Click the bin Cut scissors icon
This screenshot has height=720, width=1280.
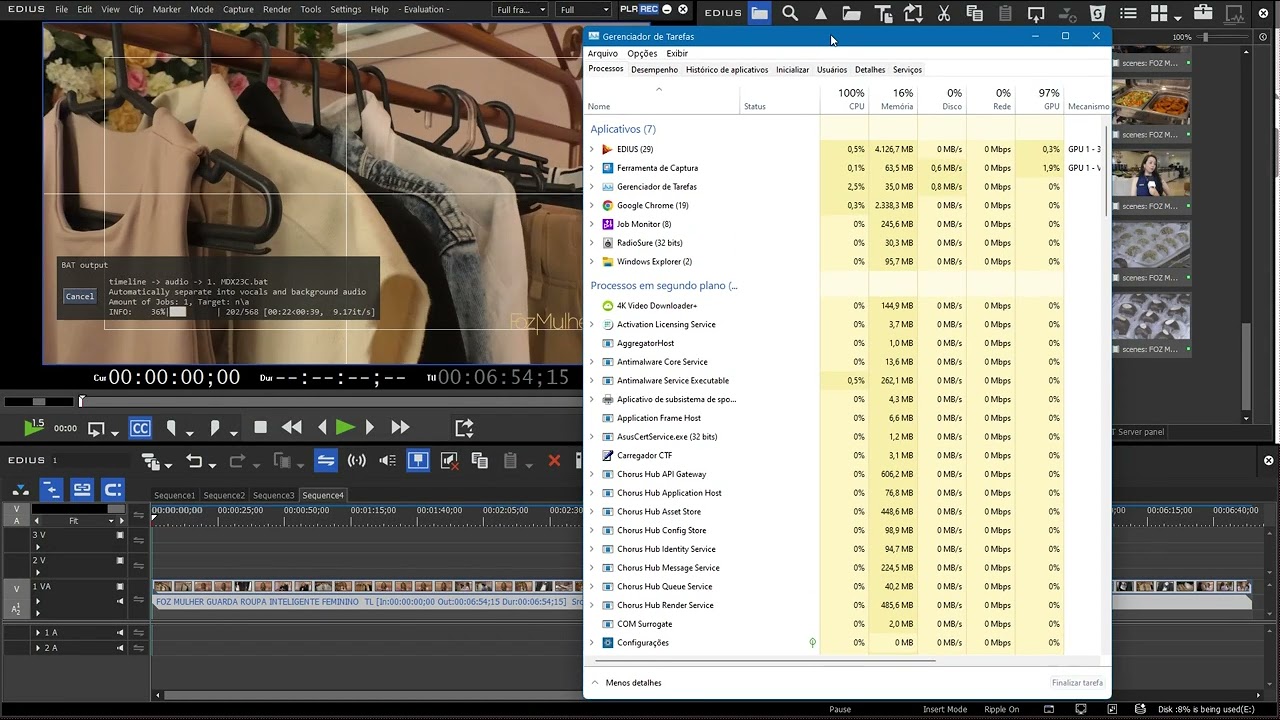click(943, 13)
